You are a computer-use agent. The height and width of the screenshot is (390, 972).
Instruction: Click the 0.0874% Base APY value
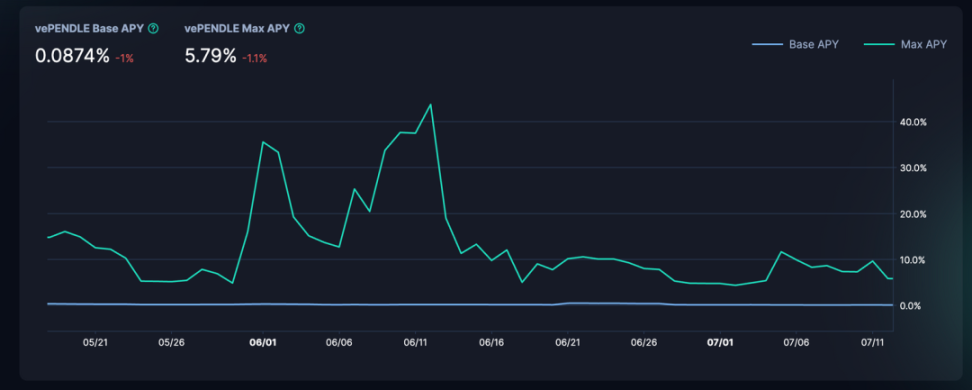[x=73, y=56]
